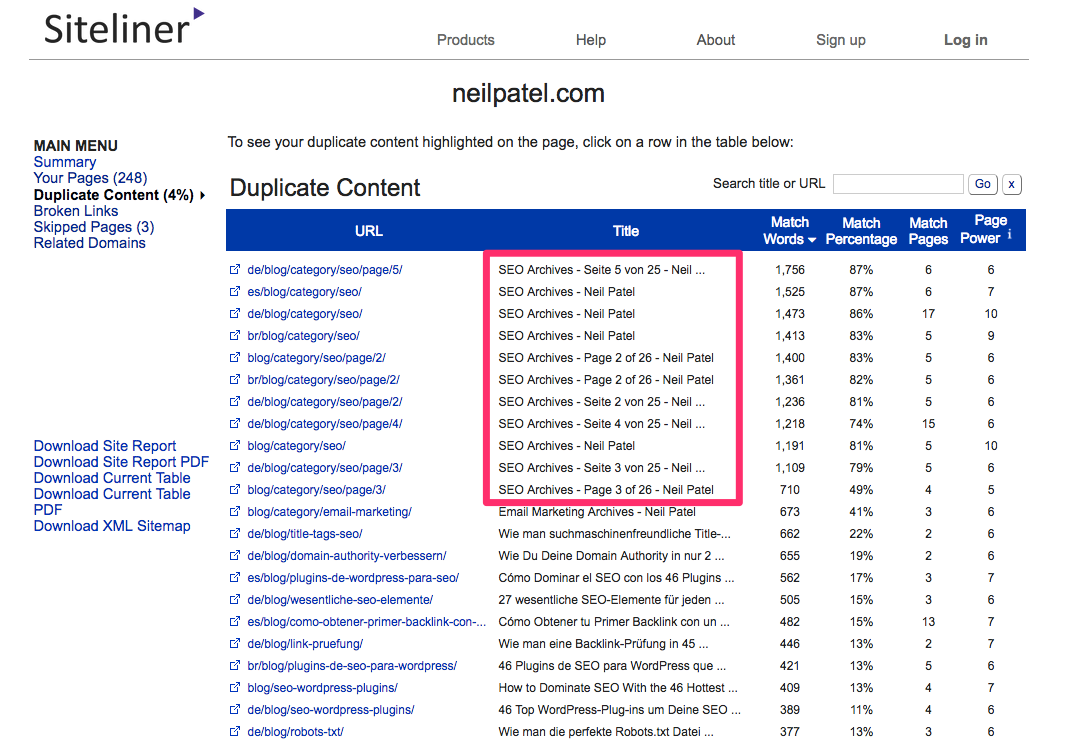Open the Products menu

coord(466,40)
